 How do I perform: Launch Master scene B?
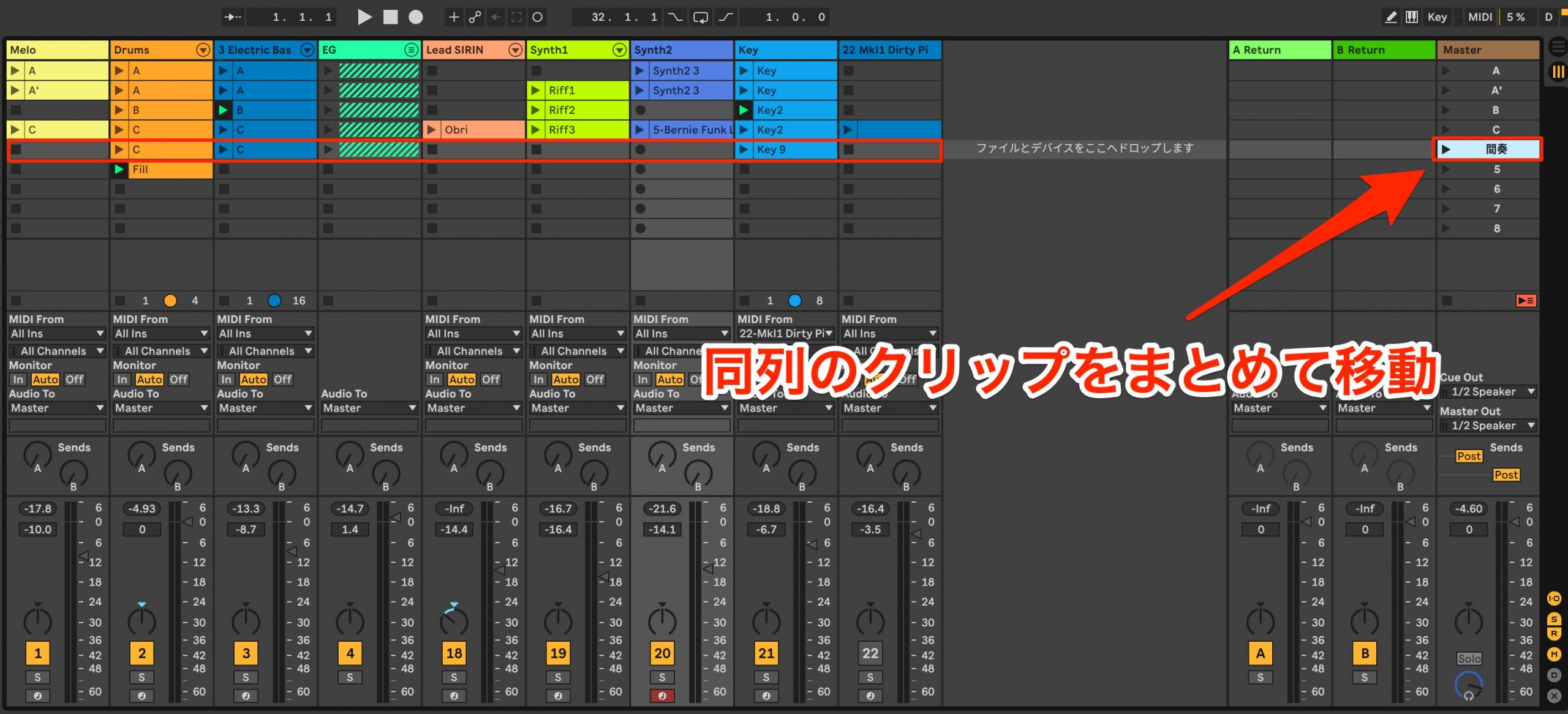[x=1446, y=110]
